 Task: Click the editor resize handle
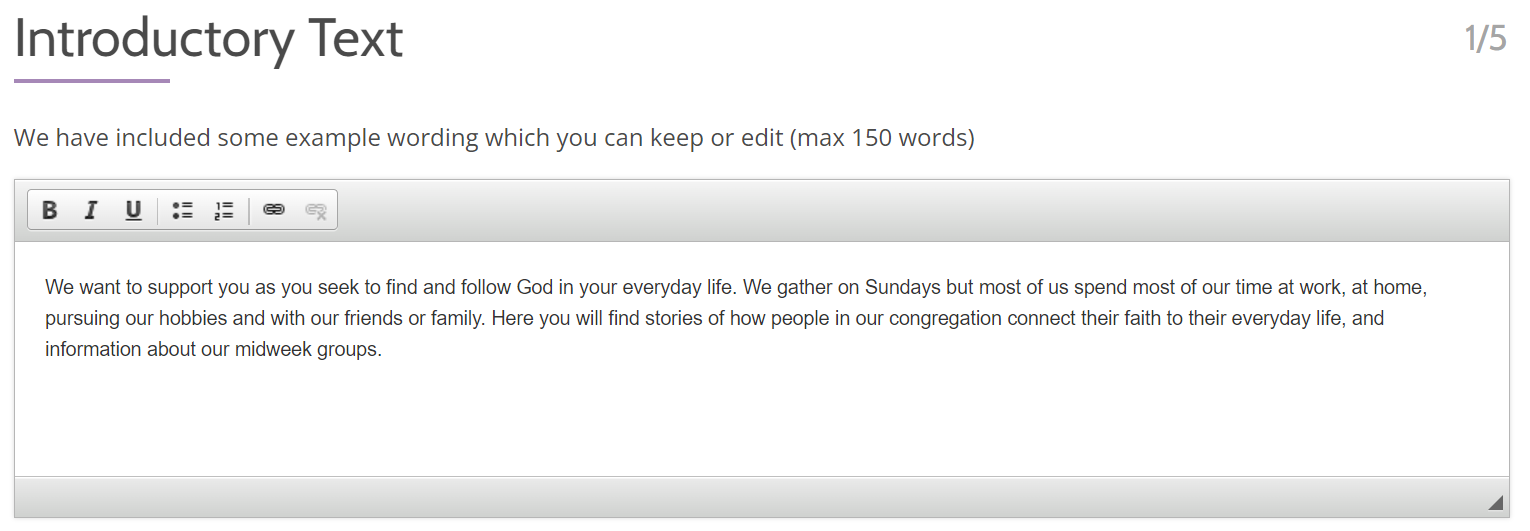[1496, 502]
